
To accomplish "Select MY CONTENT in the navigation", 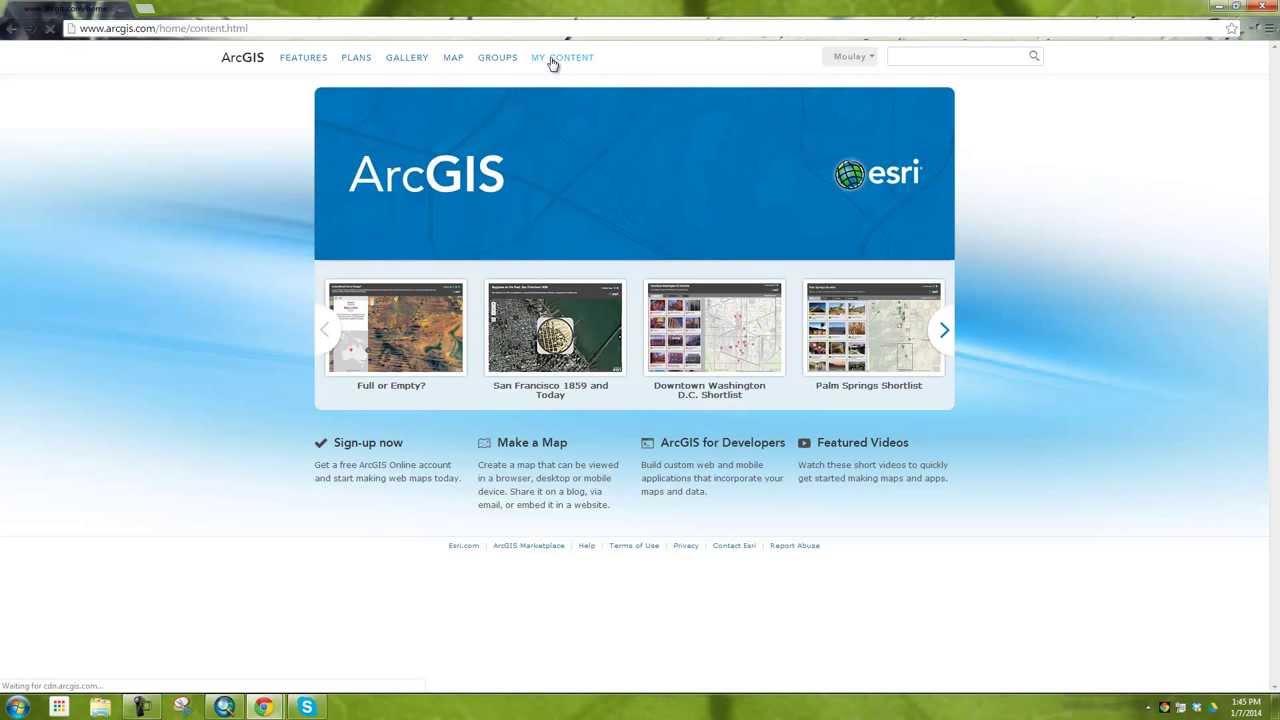I will 562,57.
